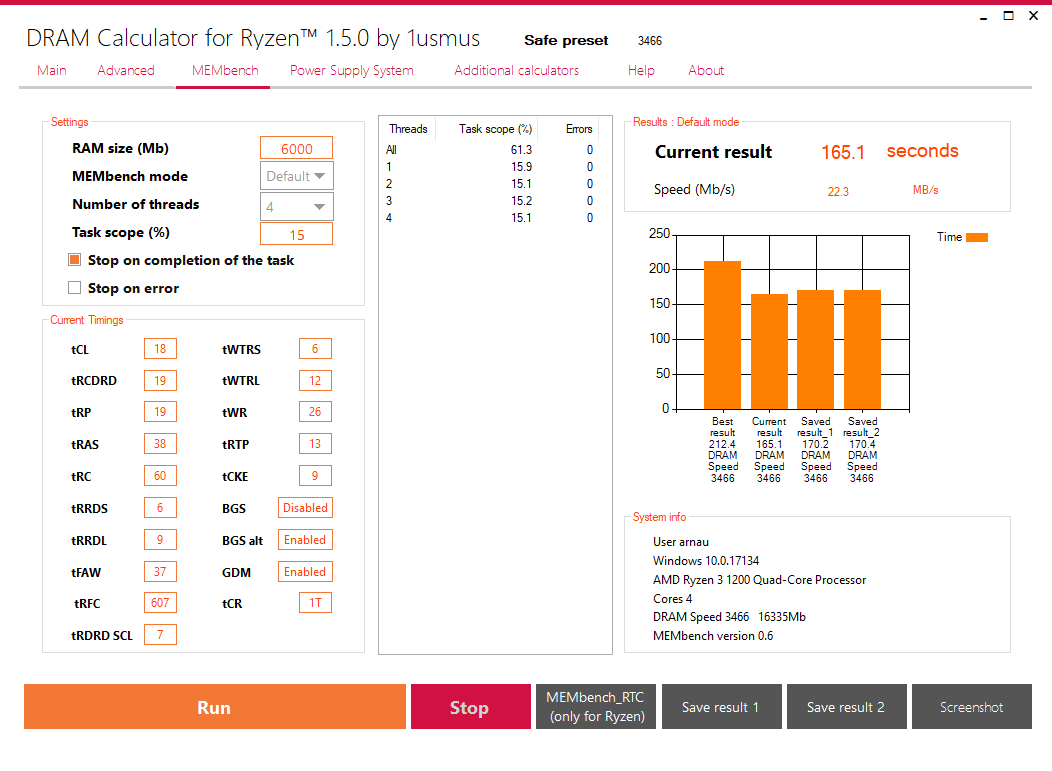This screenshot has height=771, width=1052.
Task: Open the Power Supply System tab
Action: tap(352, 70)
